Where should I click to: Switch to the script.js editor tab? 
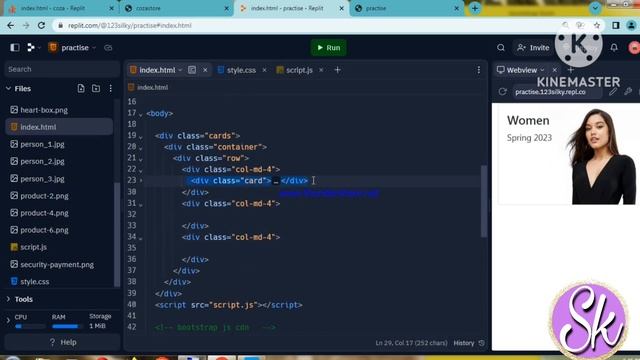pos(299,70)
